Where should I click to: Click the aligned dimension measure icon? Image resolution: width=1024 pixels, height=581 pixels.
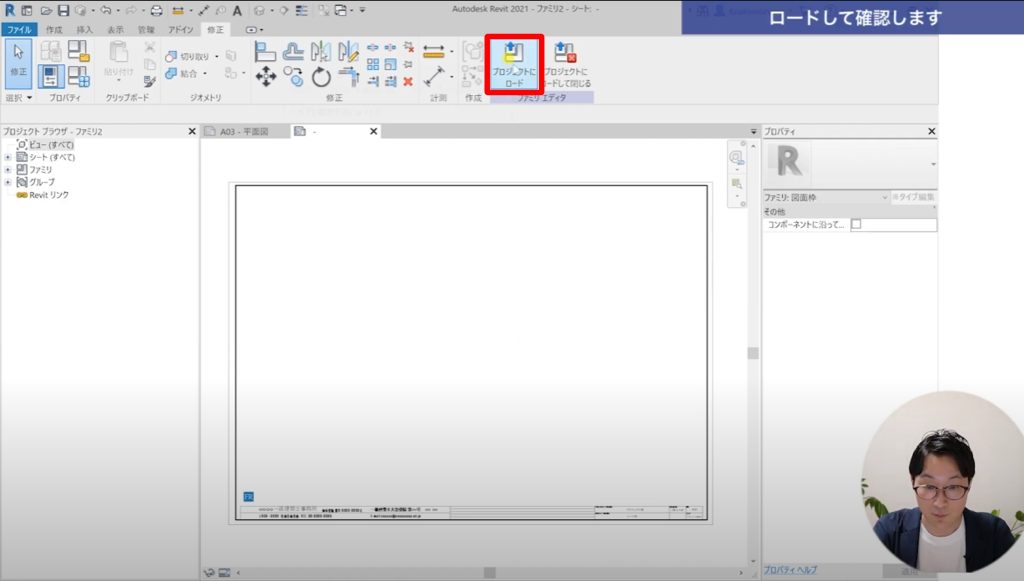tap(434, 52)
